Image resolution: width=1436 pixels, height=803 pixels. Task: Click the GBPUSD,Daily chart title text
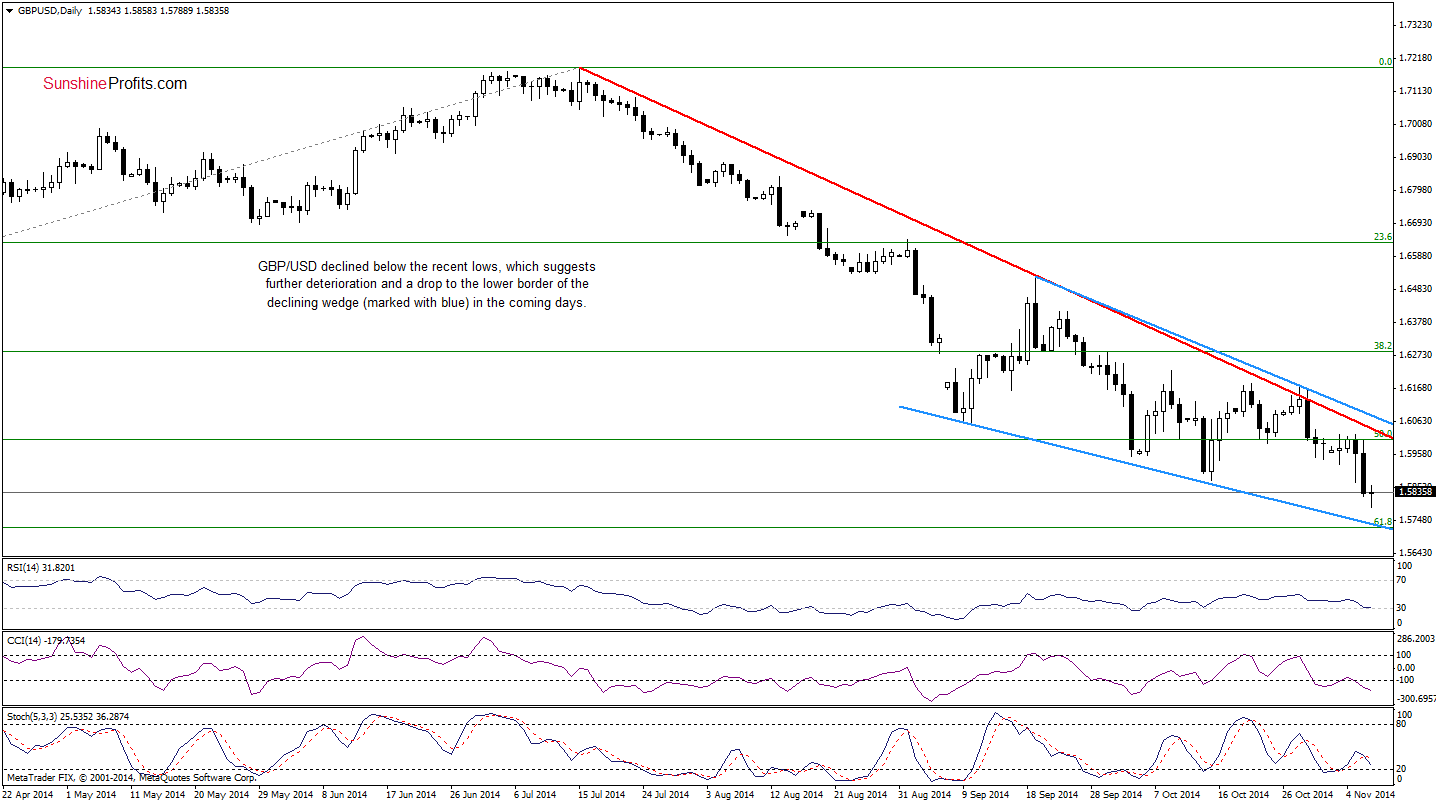tap(49, 9)
